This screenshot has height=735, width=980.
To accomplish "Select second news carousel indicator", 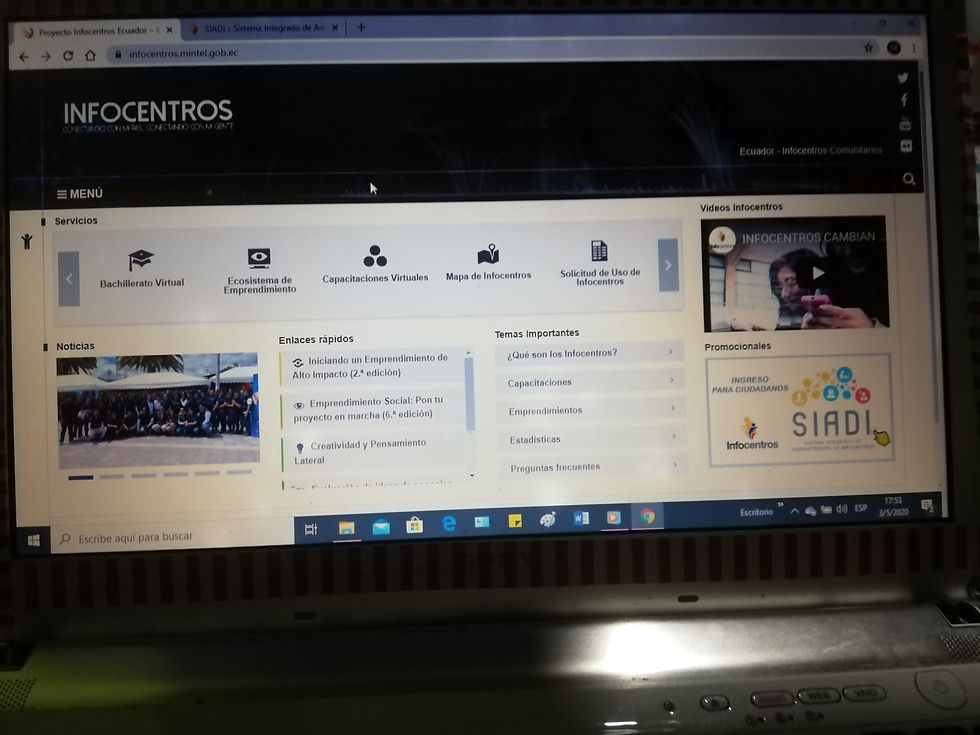I will point(112,476).
